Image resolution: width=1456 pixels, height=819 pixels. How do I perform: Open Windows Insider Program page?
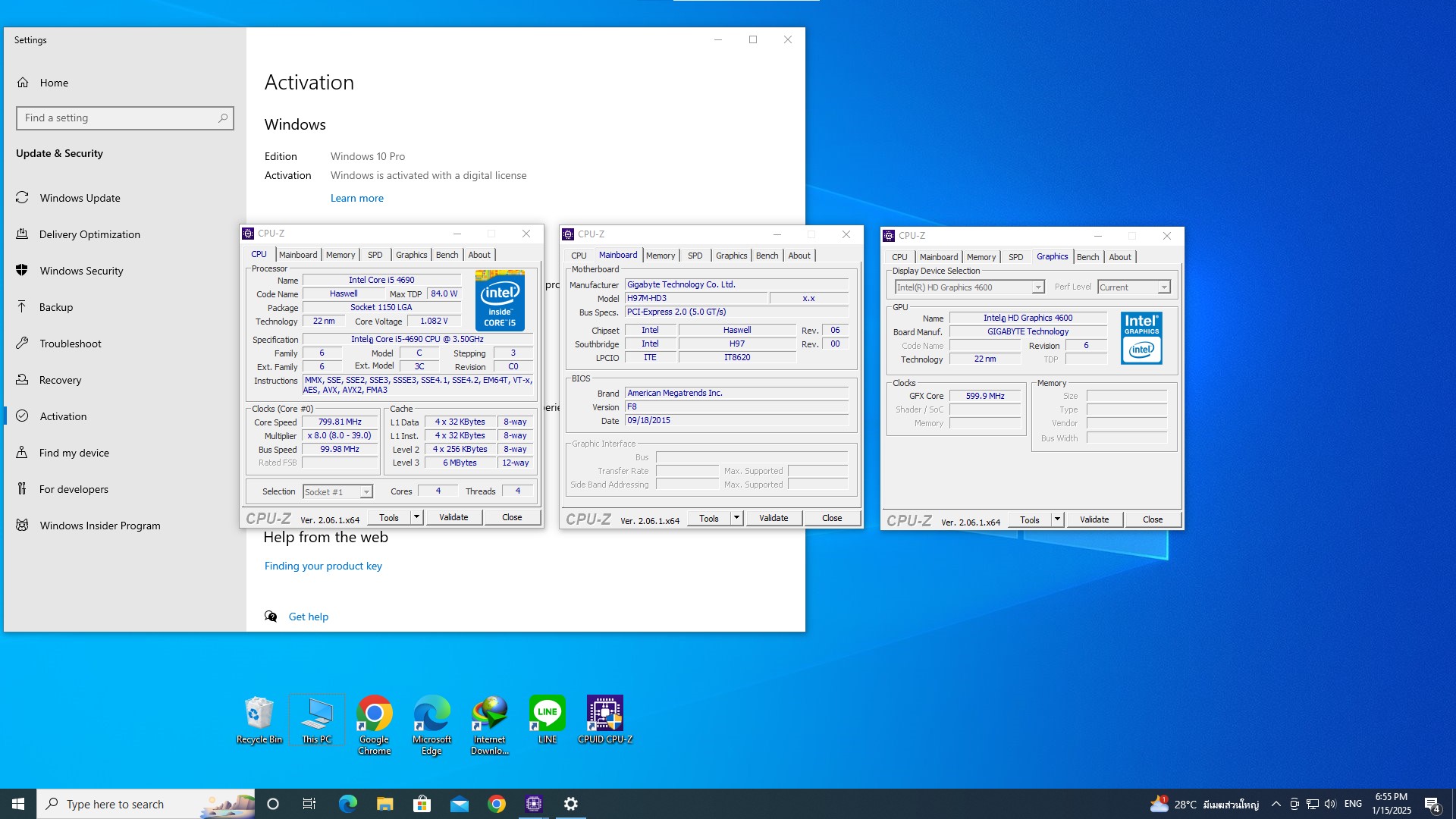coord(100,526)
